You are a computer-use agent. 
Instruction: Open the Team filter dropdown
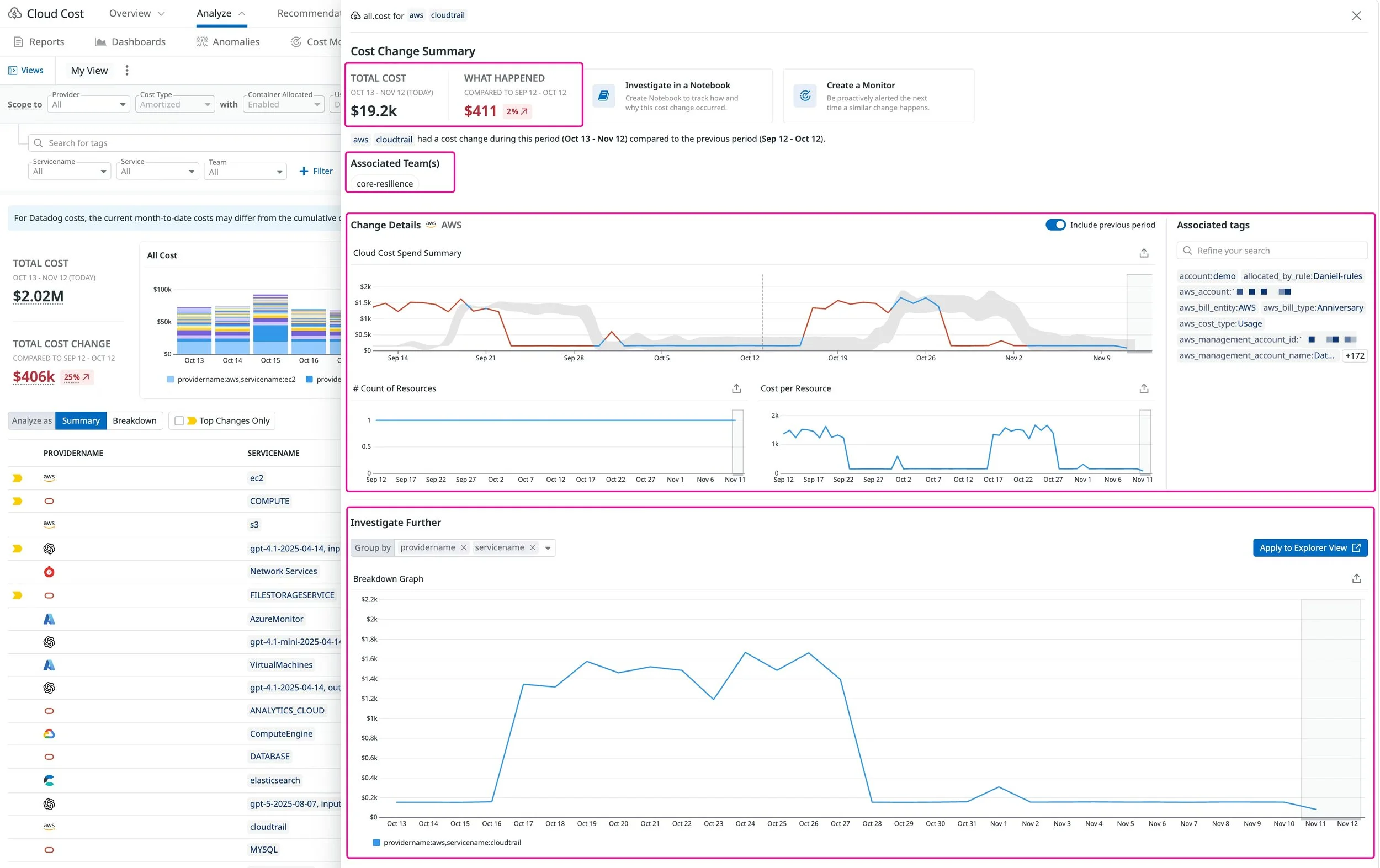(245, 172)
